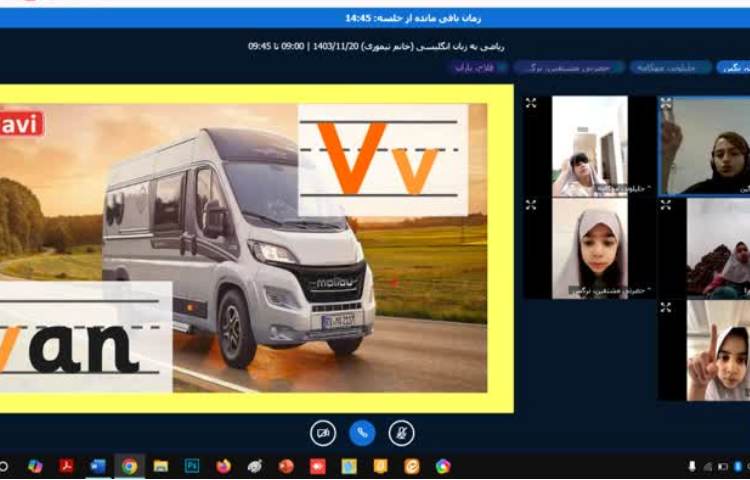Screen dimensions: 750x480
Task: Expand the tile with two people beside dark pile
Action: (x=666, y=205)
